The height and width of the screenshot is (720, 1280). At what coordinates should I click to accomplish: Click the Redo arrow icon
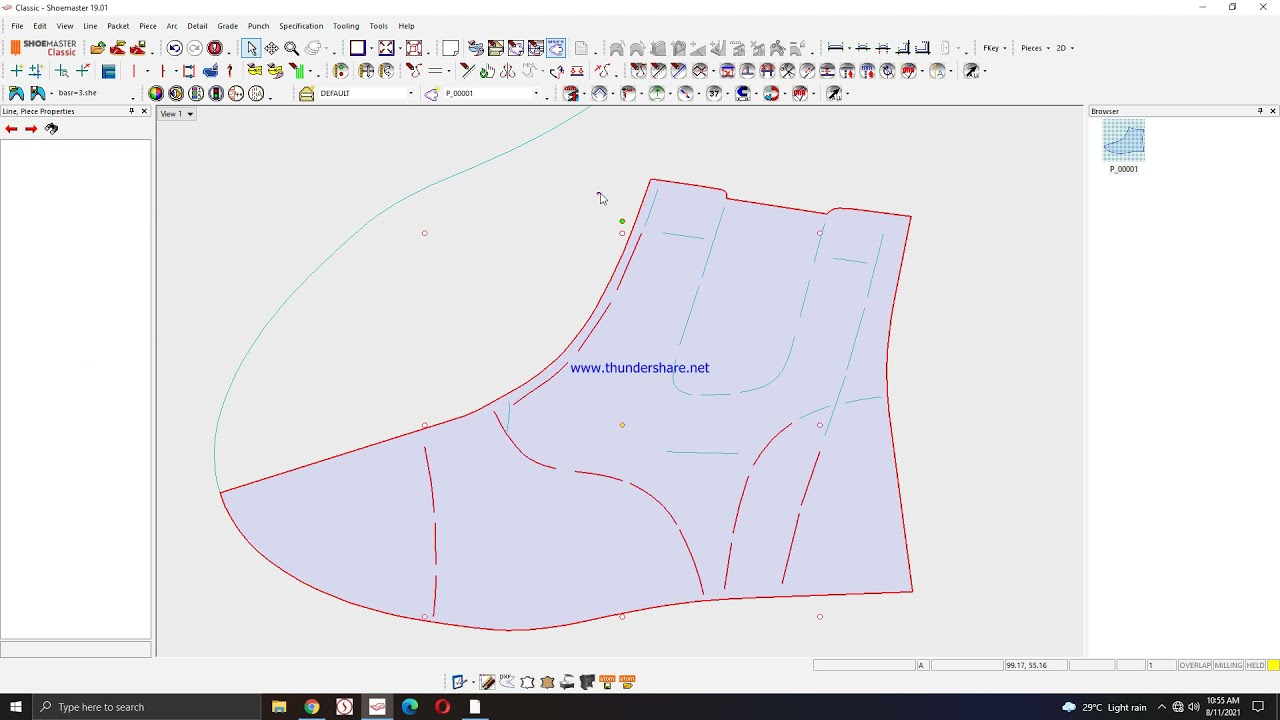(x=195, y=48)
